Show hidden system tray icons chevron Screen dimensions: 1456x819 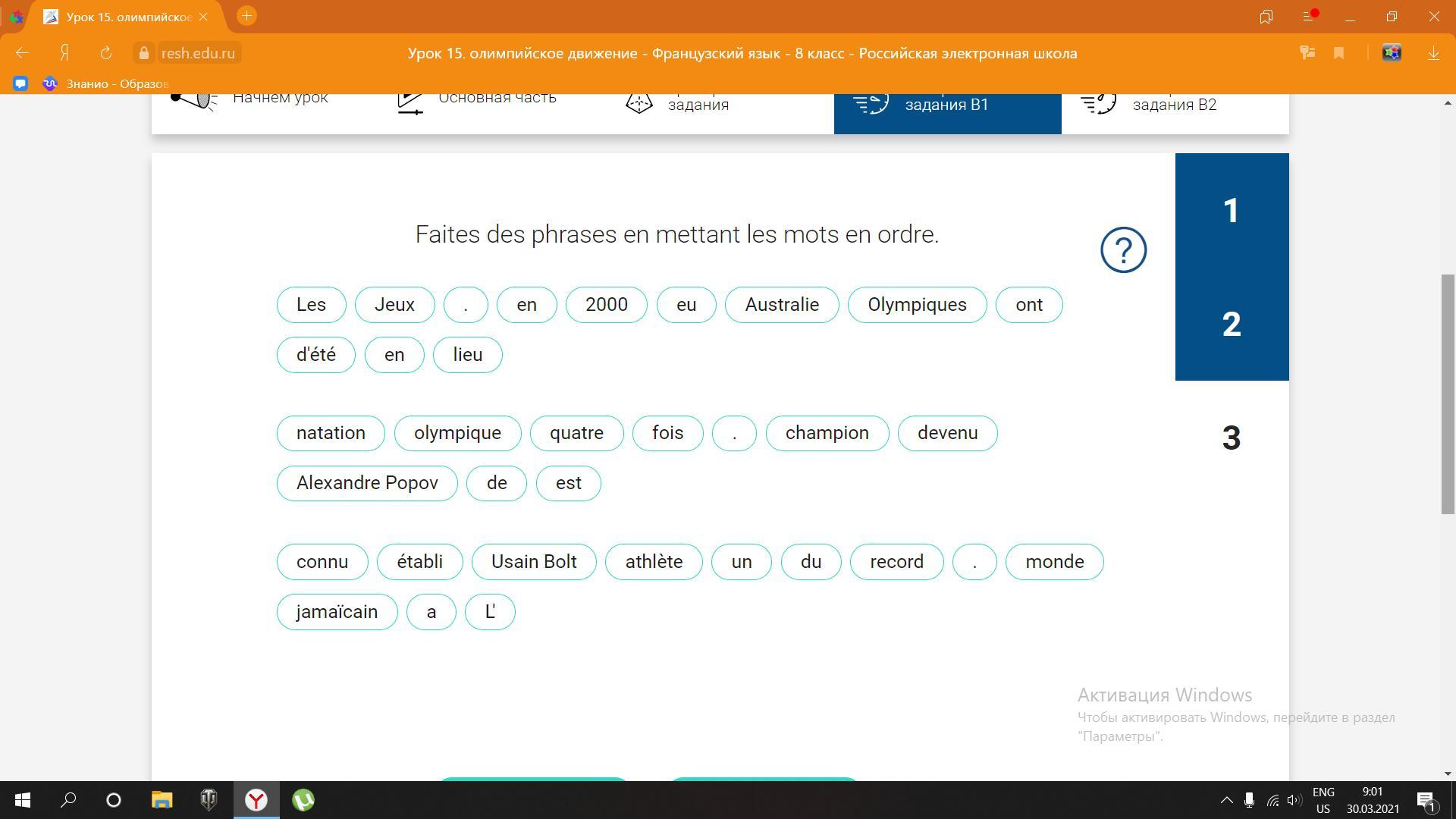tap(1225, 800)
